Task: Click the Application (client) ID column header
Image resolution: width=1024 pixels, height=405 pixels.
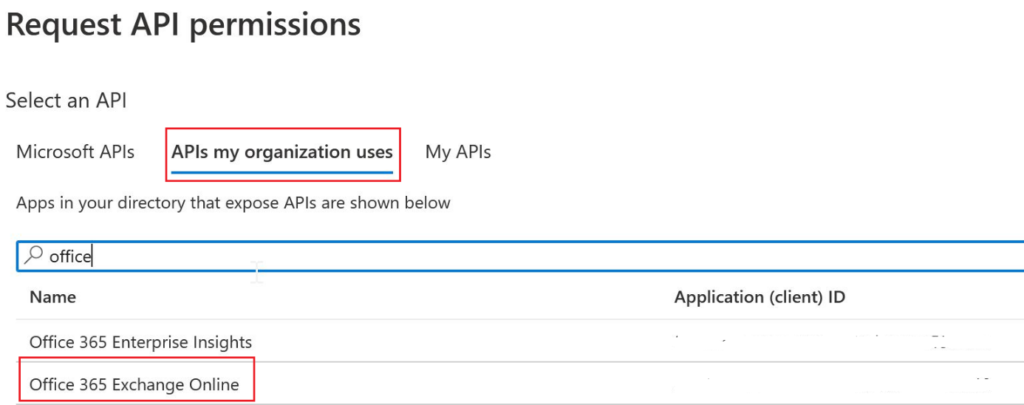Action: [x=761, y=297]
